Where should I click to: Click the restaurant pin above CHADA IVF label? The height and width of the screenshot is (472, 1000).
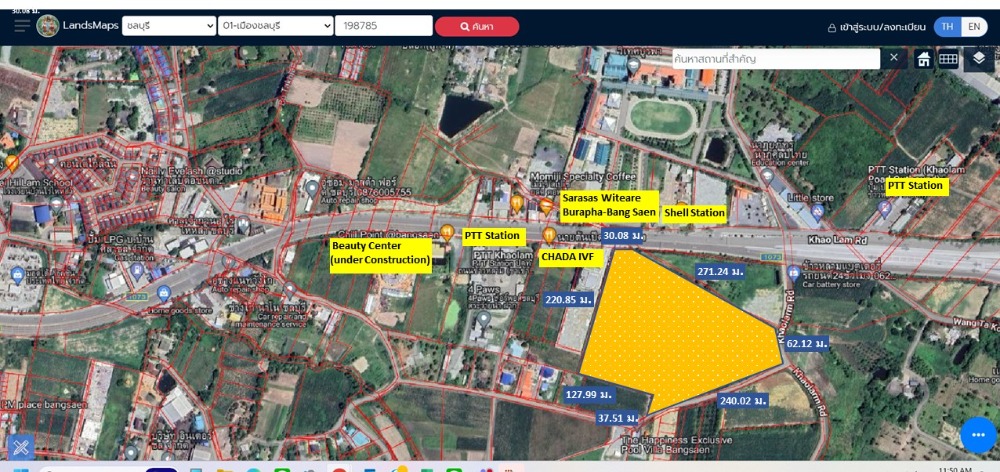[549, 235]
